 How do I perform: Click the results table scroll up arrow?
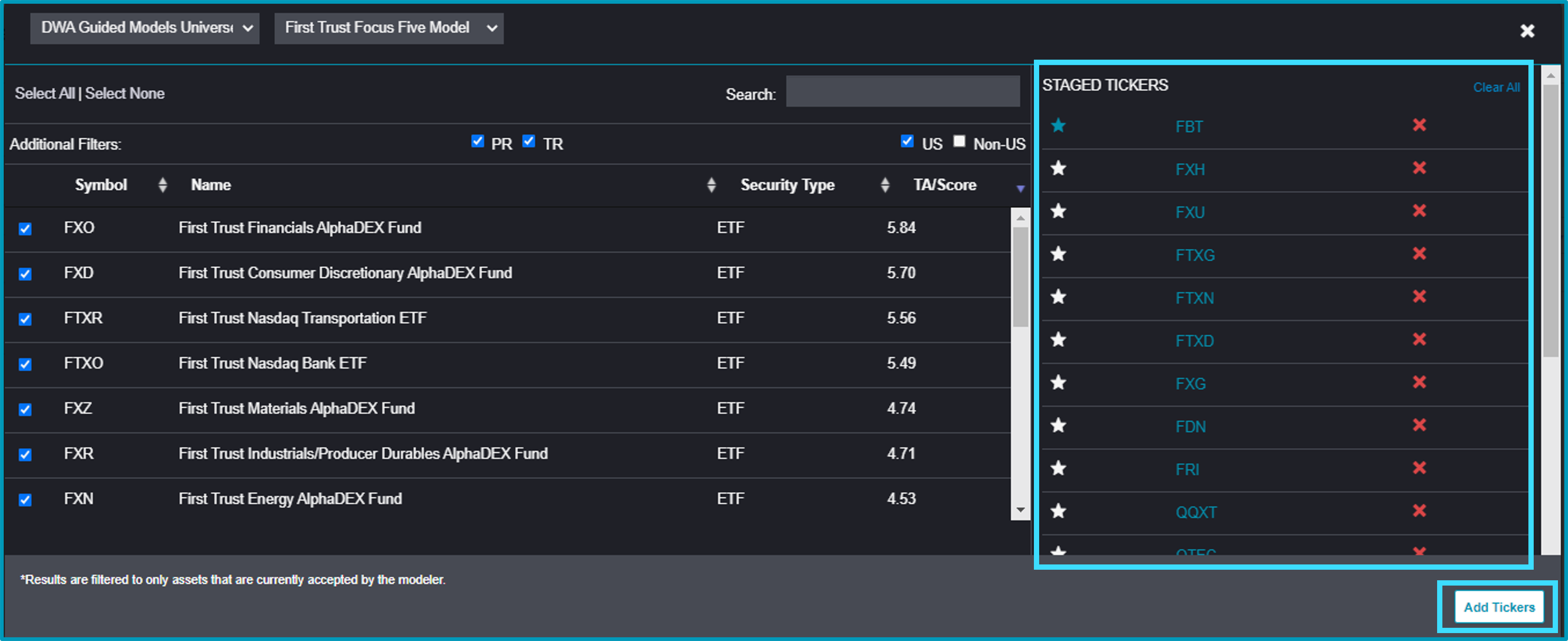[1020, 218]
